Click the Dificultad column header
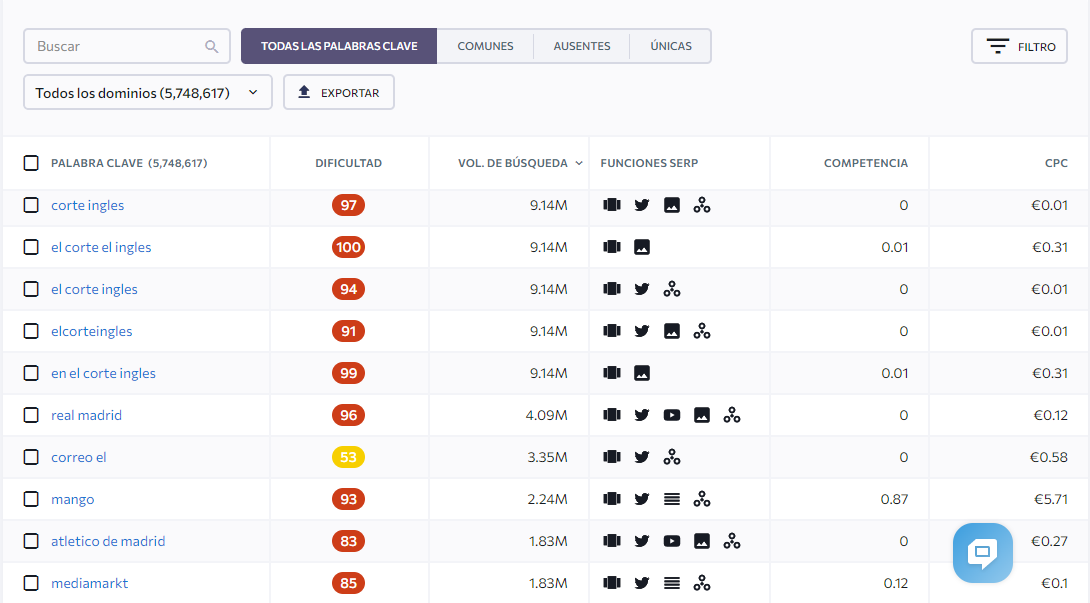 click(348, 163)
